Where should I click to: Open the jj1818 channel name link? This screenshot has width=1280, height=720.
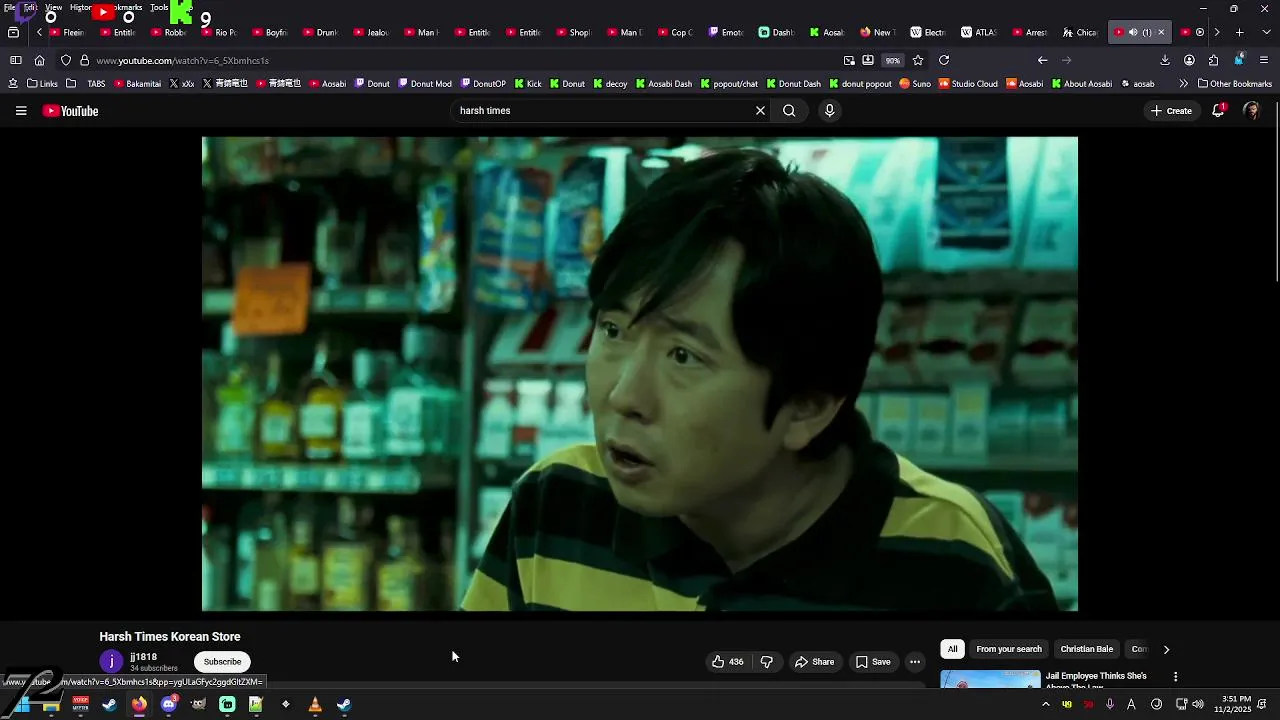coord(143,657)
